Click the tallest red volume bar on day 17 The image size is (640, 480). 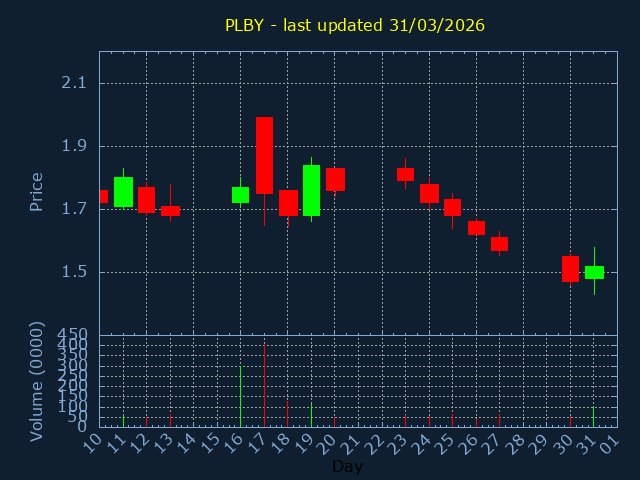pos(264,385)
